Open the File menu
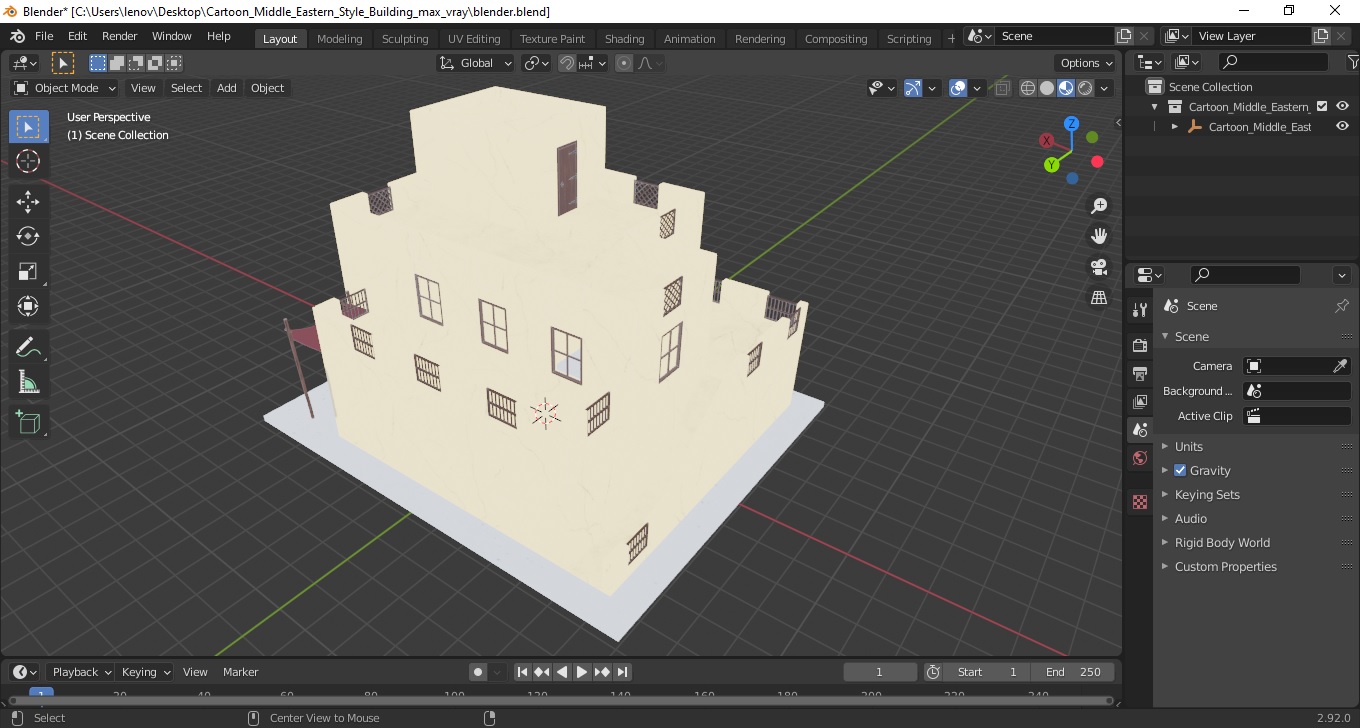The width and height of the screenshot is (1360, 728). [x=44, y=36]
